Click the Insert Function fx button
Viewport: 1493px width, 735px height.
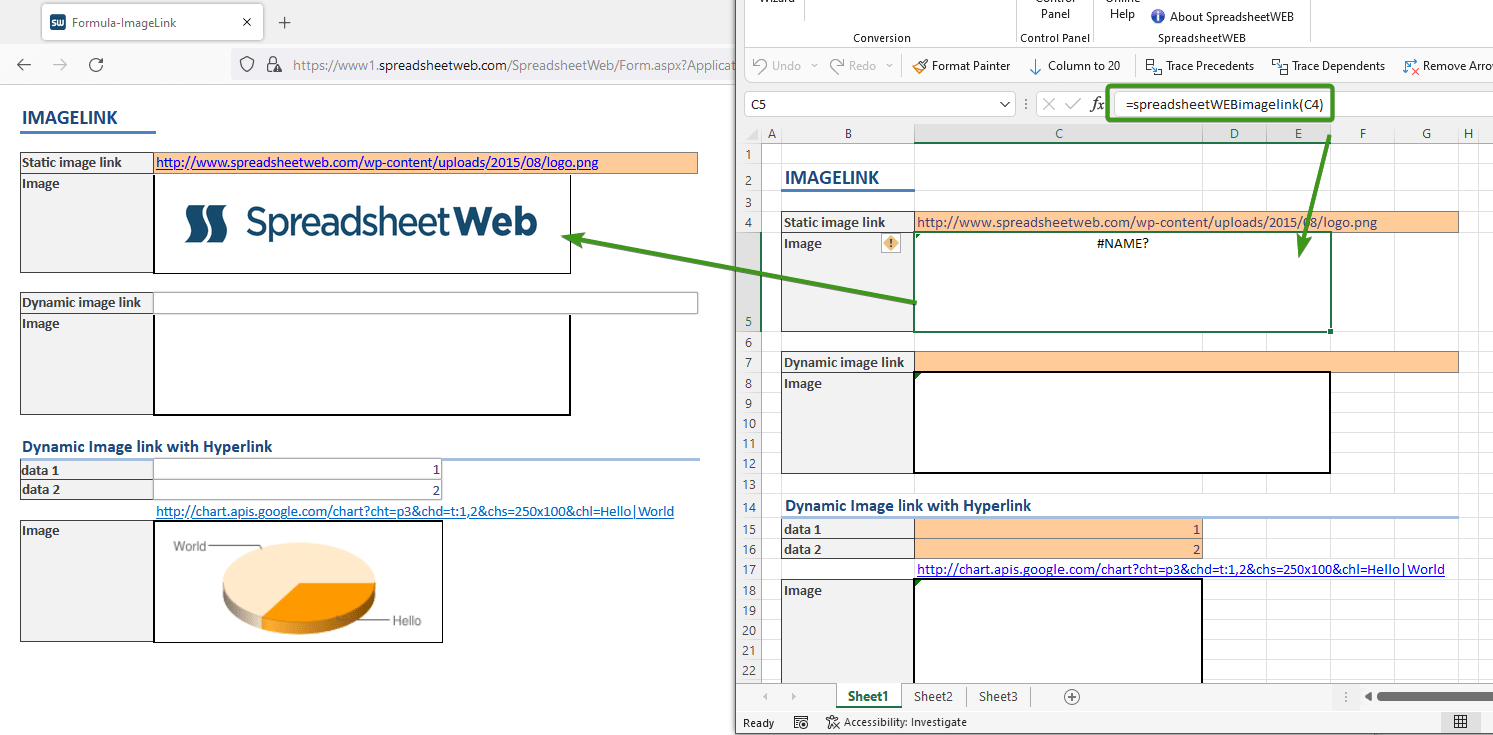[x=1097, y=104]
